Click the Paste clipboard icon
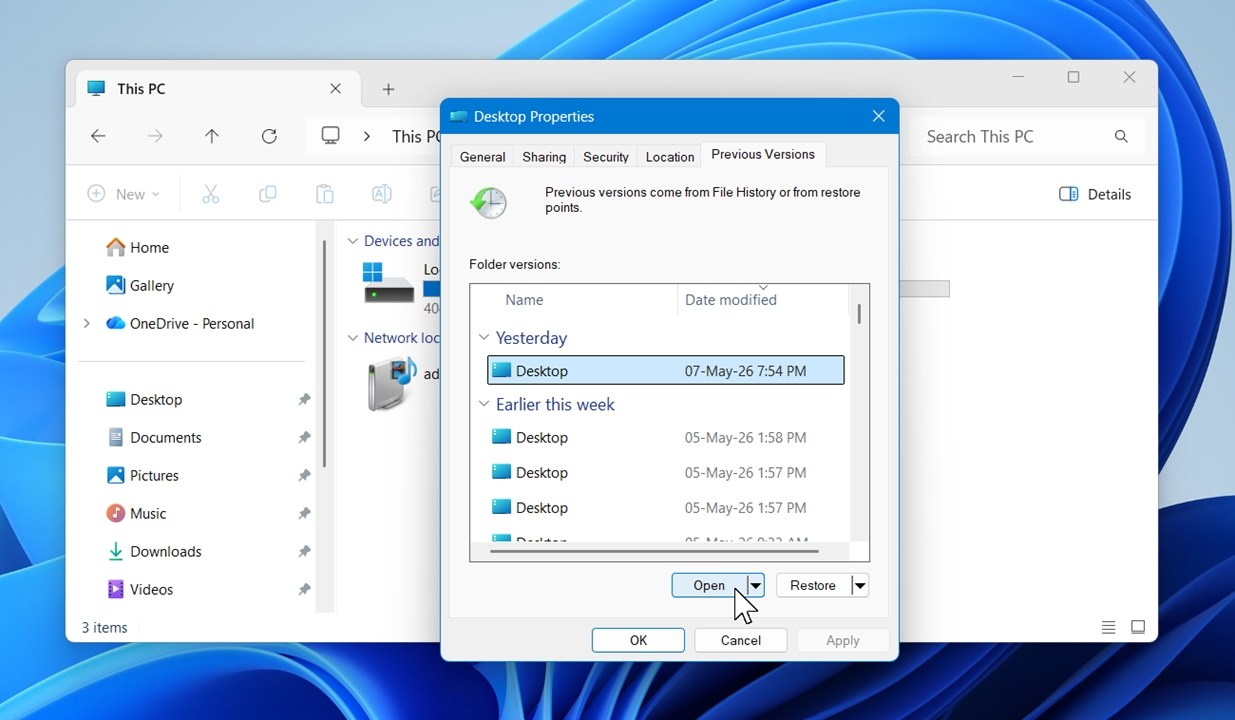 (324, 194)
